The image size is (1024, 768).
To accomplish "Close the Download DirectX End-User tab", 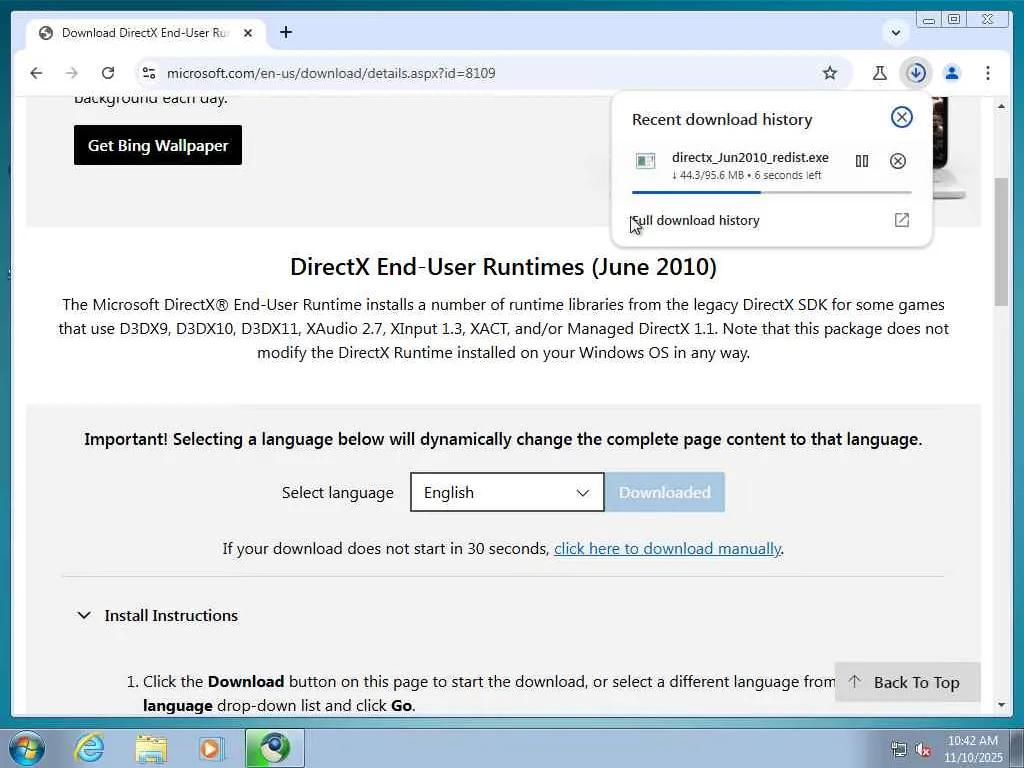I will [248, 33].
